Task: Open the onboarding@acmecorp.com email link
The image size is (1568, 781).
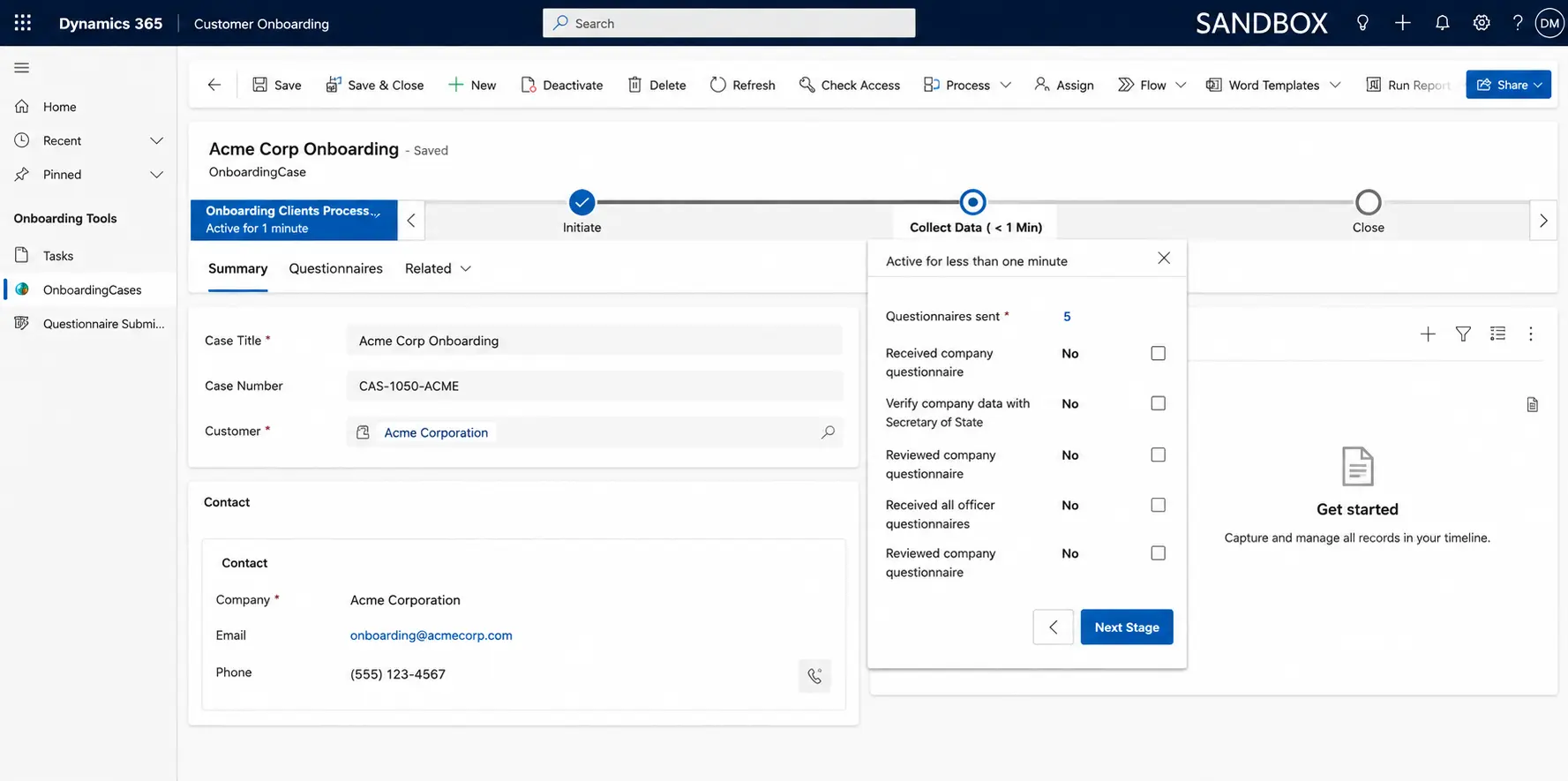Action: pyautogui.click(x=431, y=635)
